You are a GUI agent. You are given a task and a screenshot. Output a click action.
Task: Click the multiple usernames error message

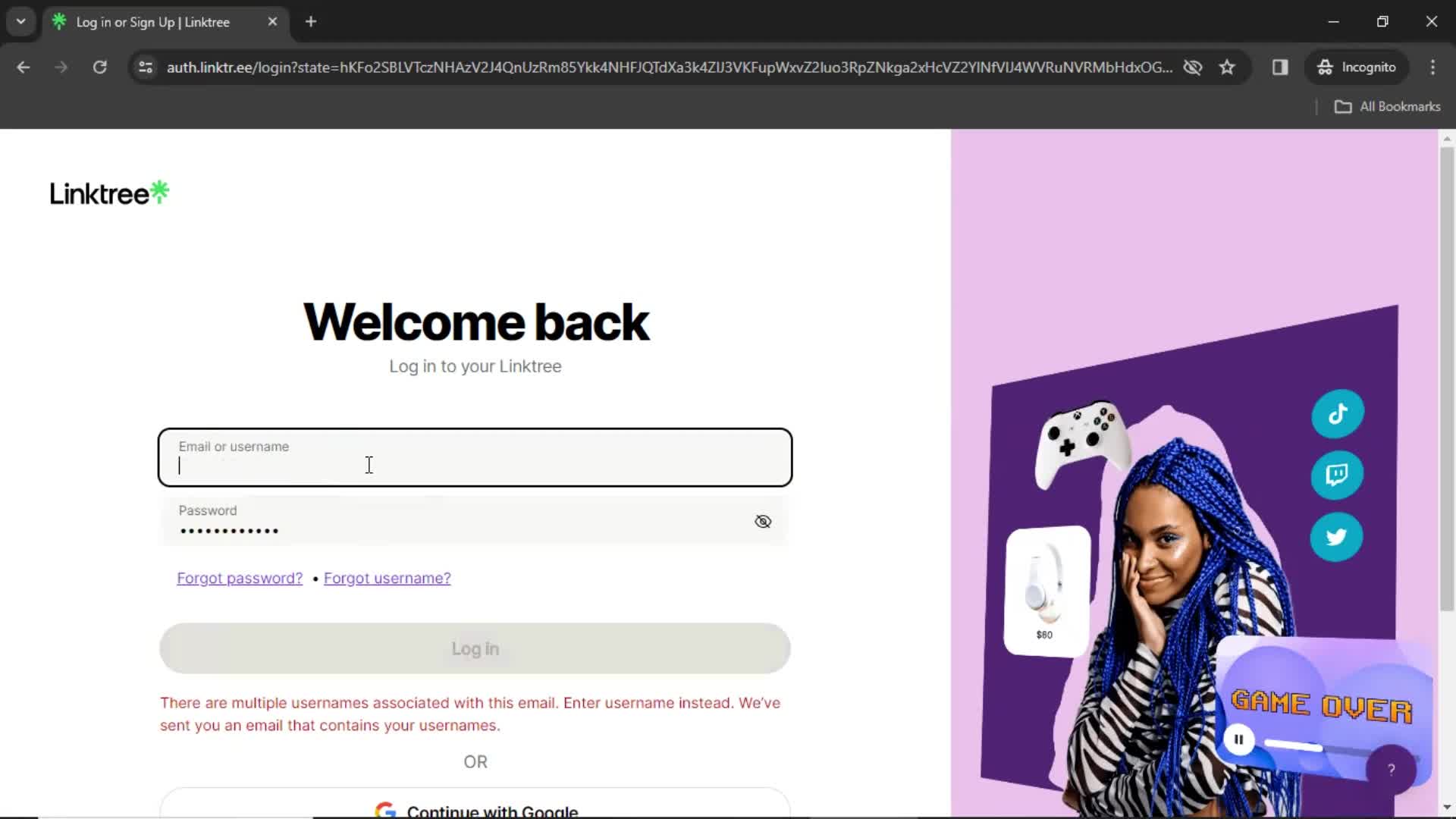point(470,714)
